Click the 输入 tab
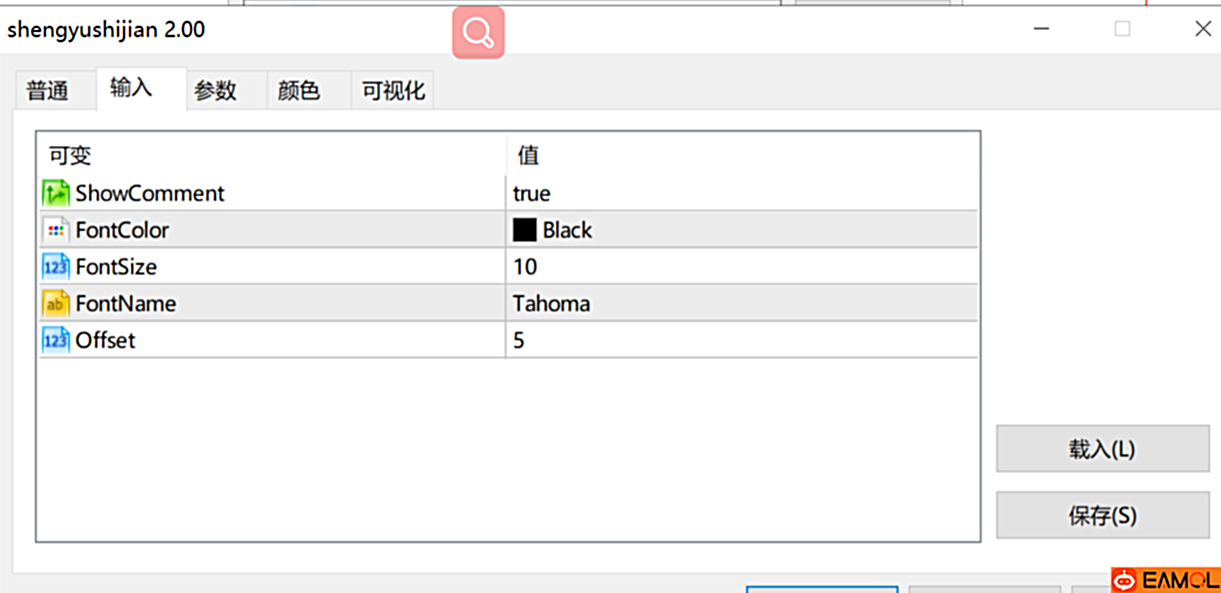The image size is (1221, 593). pyautogui.click(x=131, y=88)
